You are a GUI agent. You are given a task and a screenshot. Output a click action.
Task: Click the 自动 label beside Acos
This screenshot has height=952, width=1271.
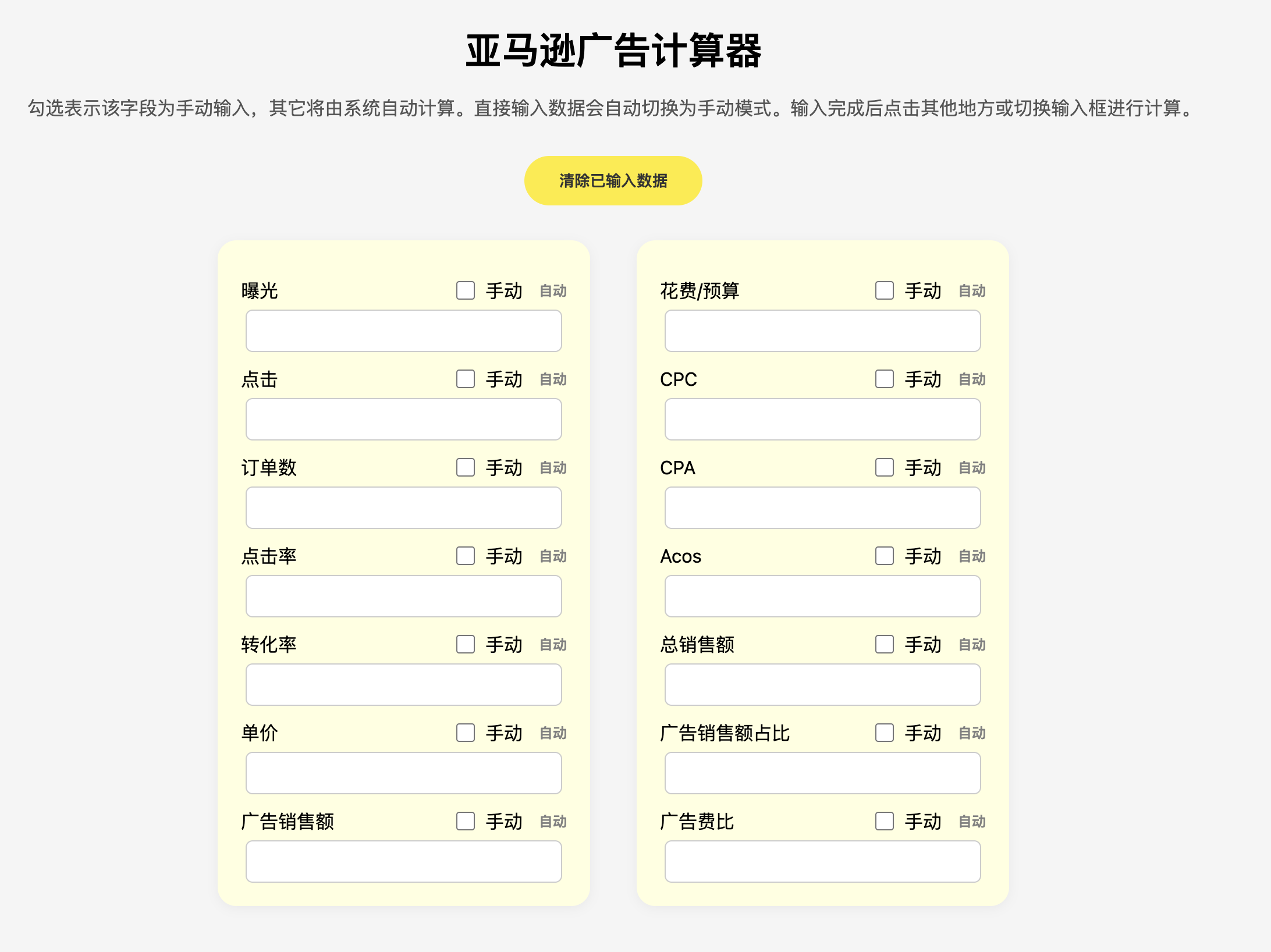pyautogui.click(x=972, y=556)
